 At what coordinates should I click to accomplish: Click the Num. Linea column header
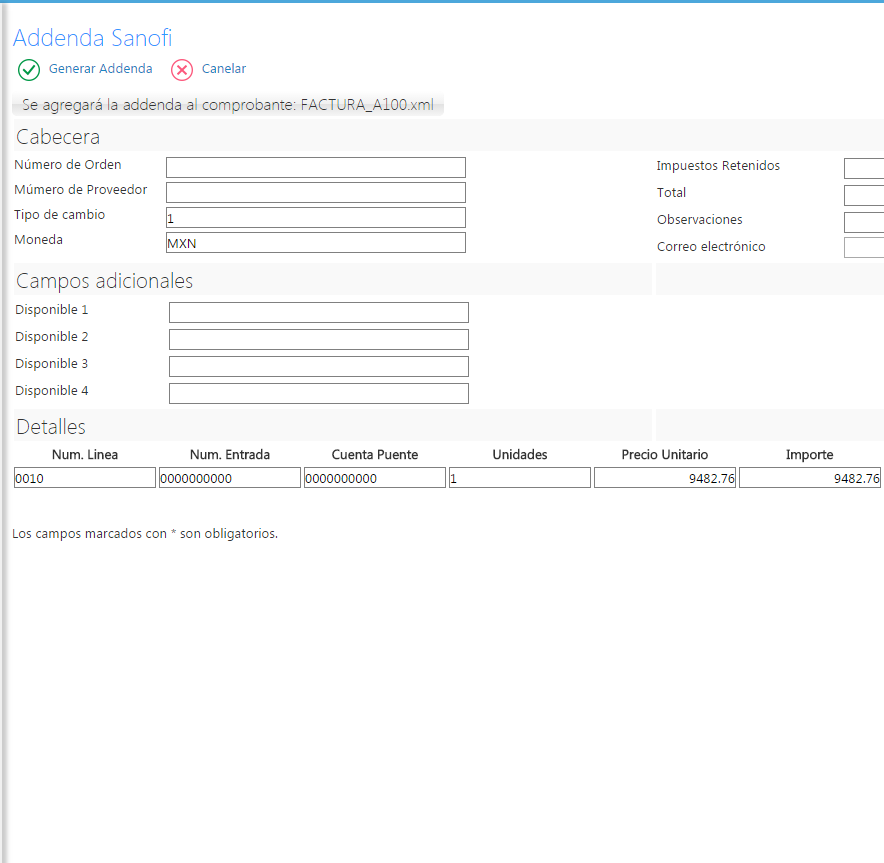click(x=85, y=455)
